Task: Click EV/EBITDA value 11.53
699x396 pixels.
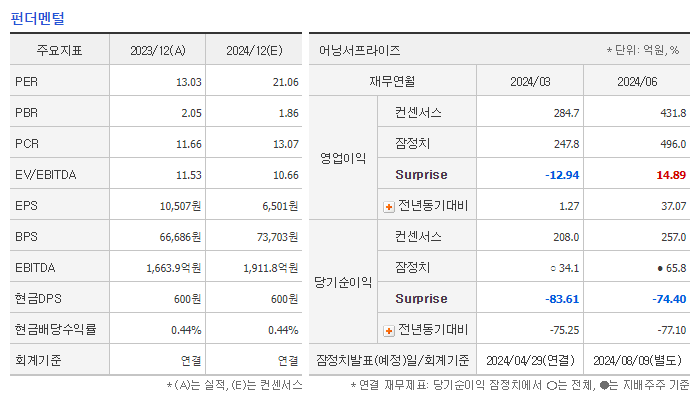Action: pyautogui.click(x=189, y=175)
